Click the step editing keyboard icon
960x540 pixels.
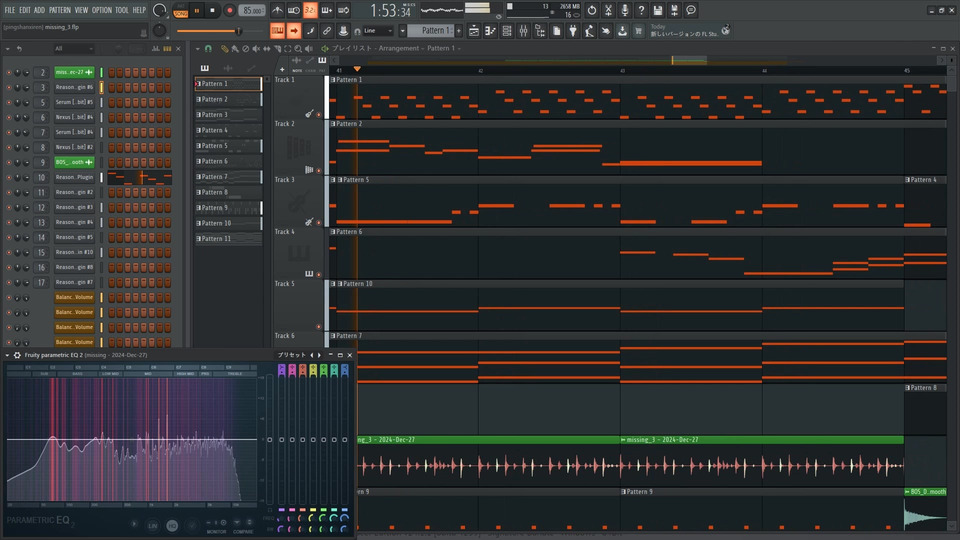(327, 10)
